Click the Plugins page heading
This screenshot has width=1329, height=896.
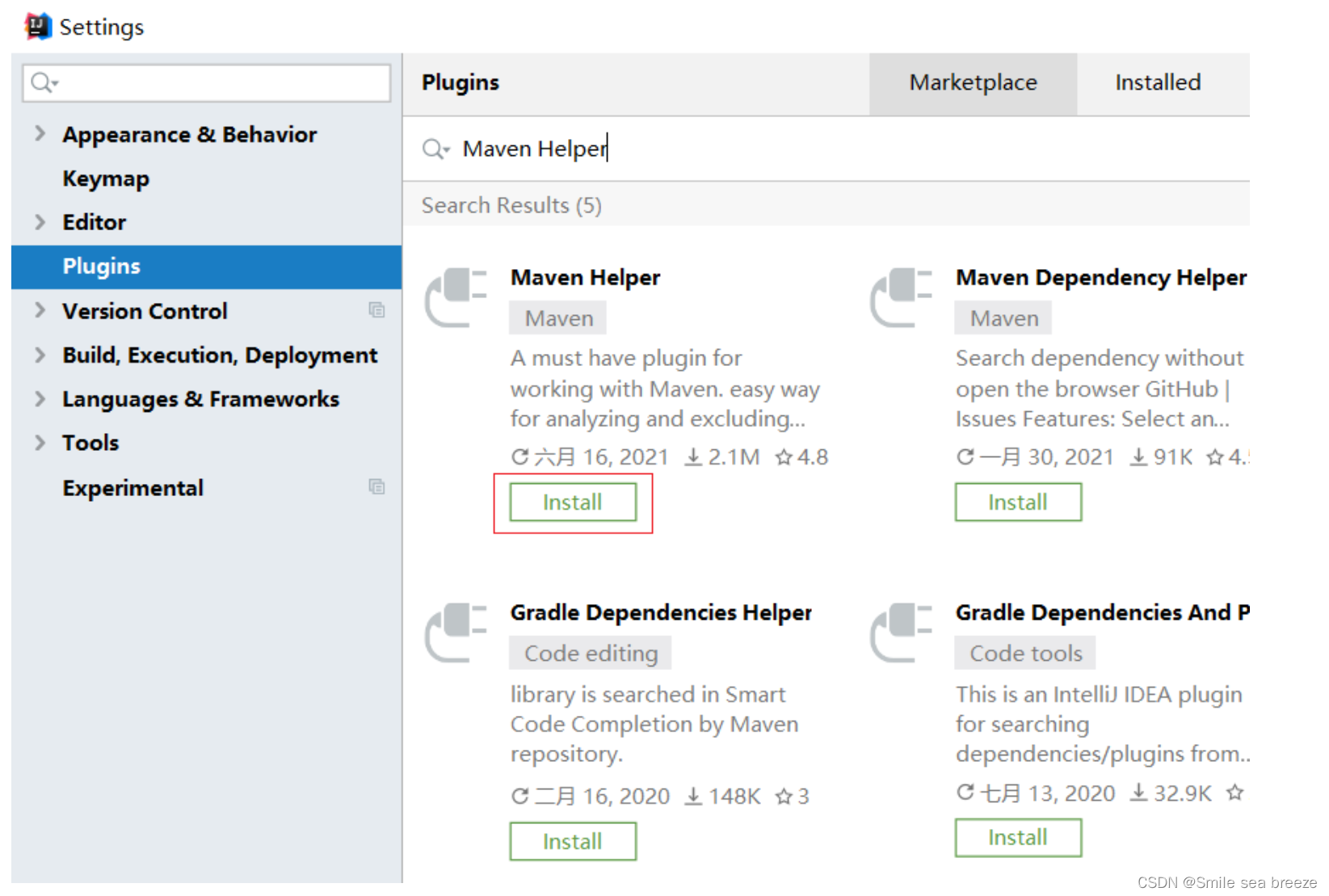click(x=461, y=82)
